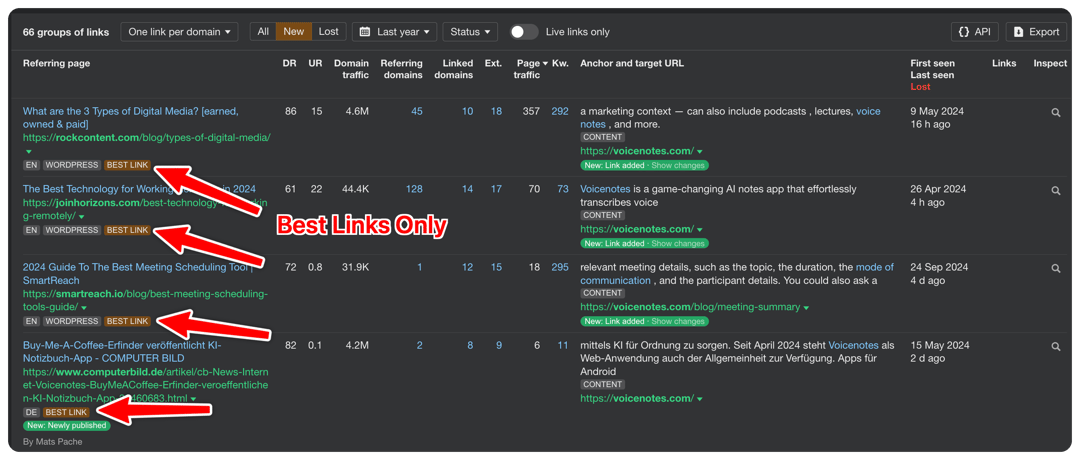The image size is (1080, 460).
Task: Open voicenotes.com/blog/meeting-summary target URL
Action: click(x=690, y=307)
